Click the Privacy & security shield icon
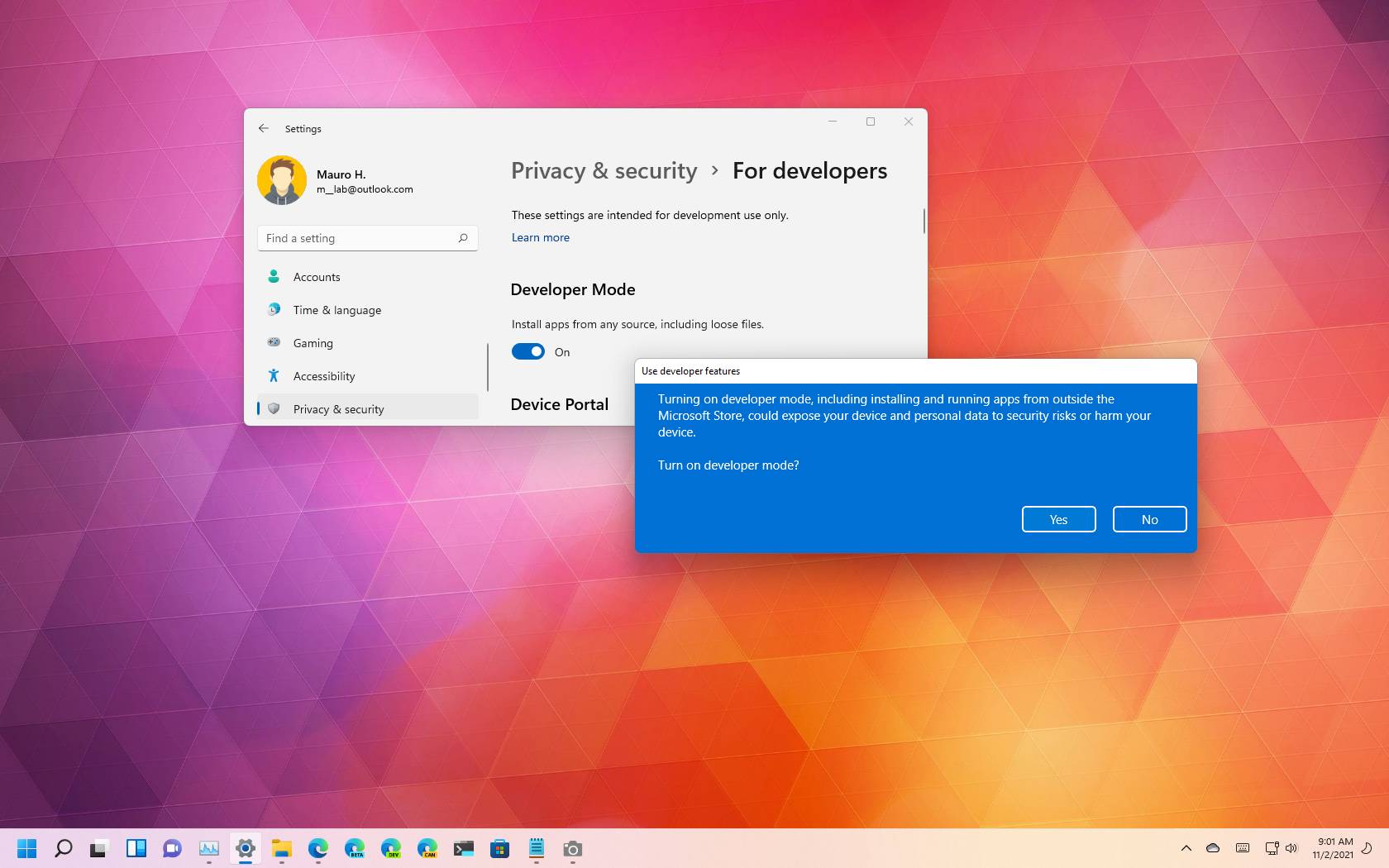This screenshot has width=1389, height=868. point(274,408)
